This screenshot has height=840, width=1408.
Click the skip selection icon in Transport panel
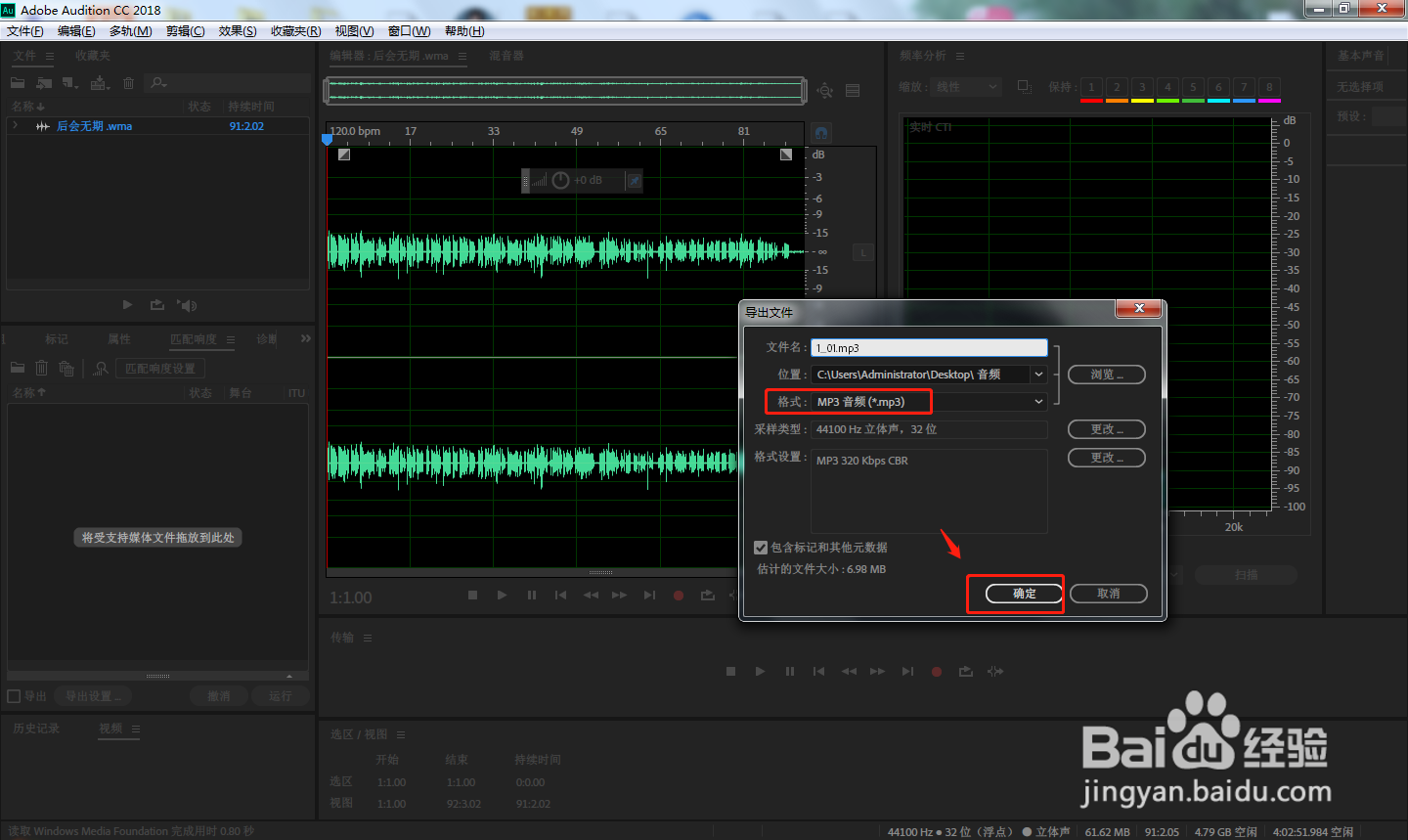tap(995, 672)
